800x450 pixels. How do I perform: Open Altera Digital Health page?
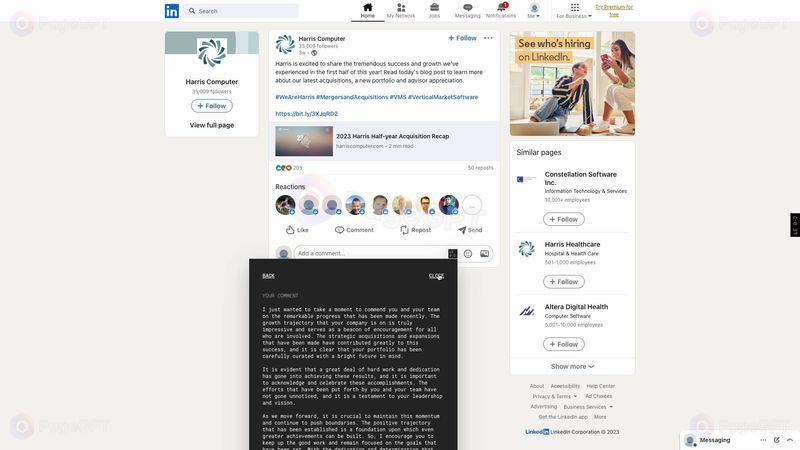coord(576,307)
